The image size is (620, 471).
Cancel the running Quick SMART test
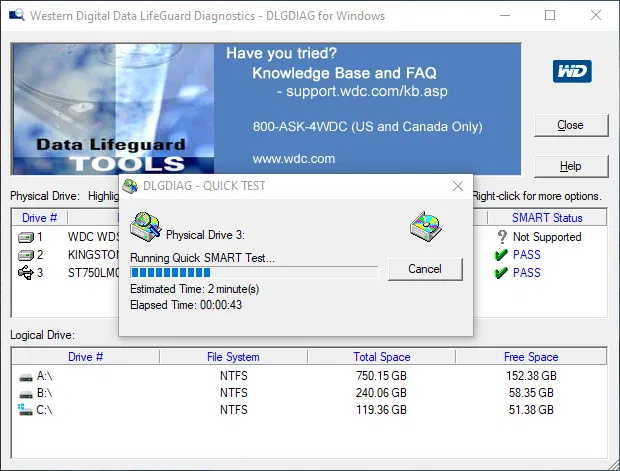click(x=425, y=269)
